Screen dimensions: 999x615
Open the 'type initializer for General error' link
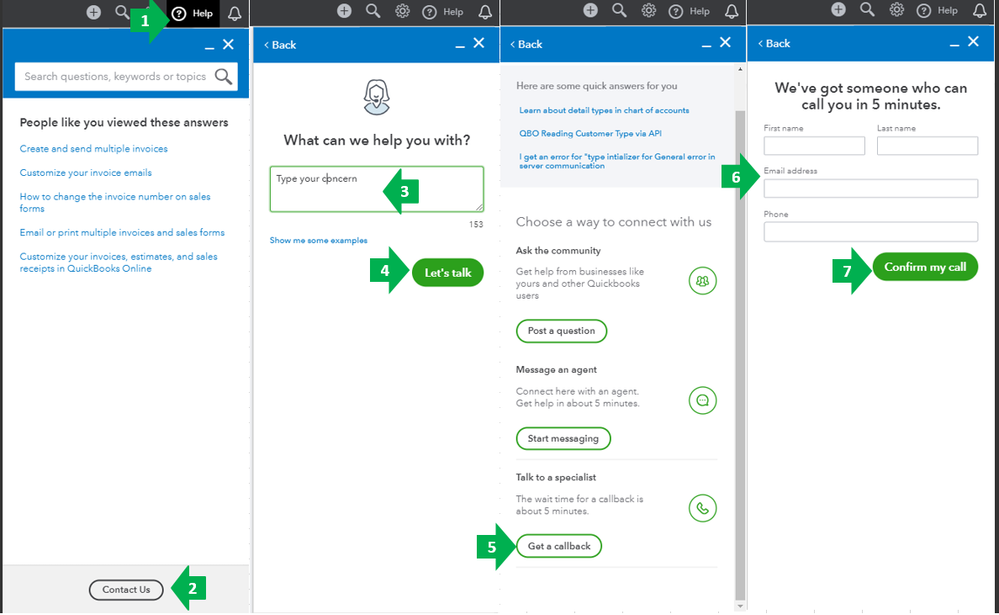pos(617,161)
